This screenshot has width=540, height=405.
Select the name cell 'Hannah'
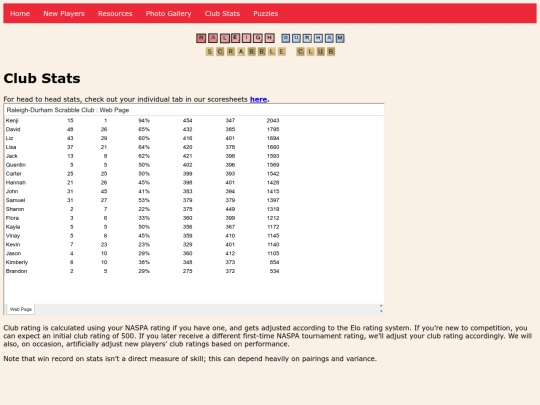point(16,183)
